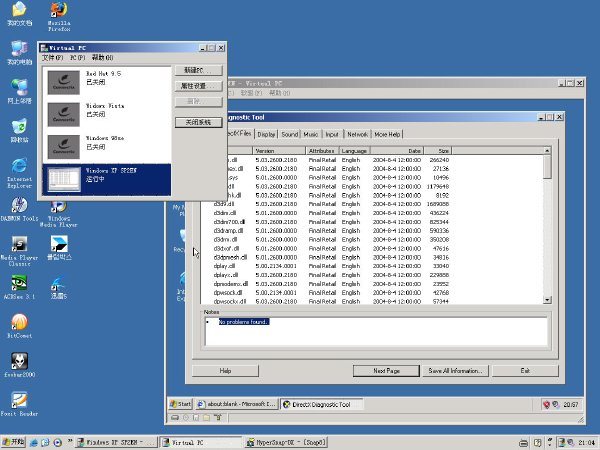This screenshot has width=600, height=450.
Task: Switch to Windows XP SP2EN taskbar button
Action: 116,442
